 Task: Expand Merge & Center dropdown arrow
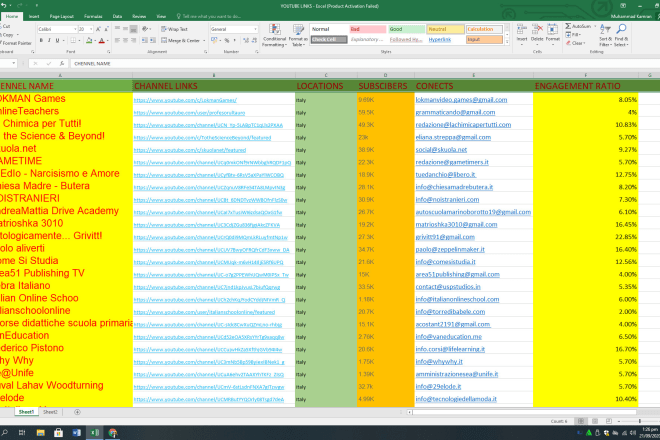click(x=204, y=40)
